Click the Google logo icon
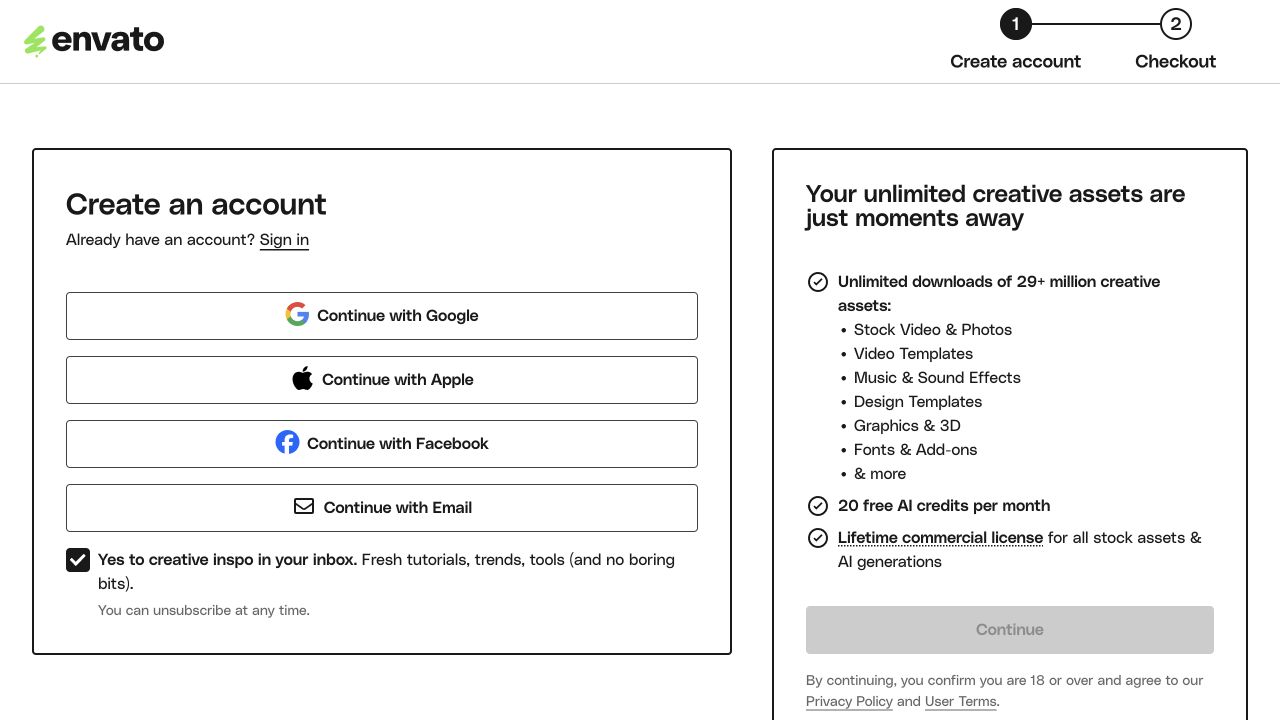The image size is (1280, 720). coord(297,314)
